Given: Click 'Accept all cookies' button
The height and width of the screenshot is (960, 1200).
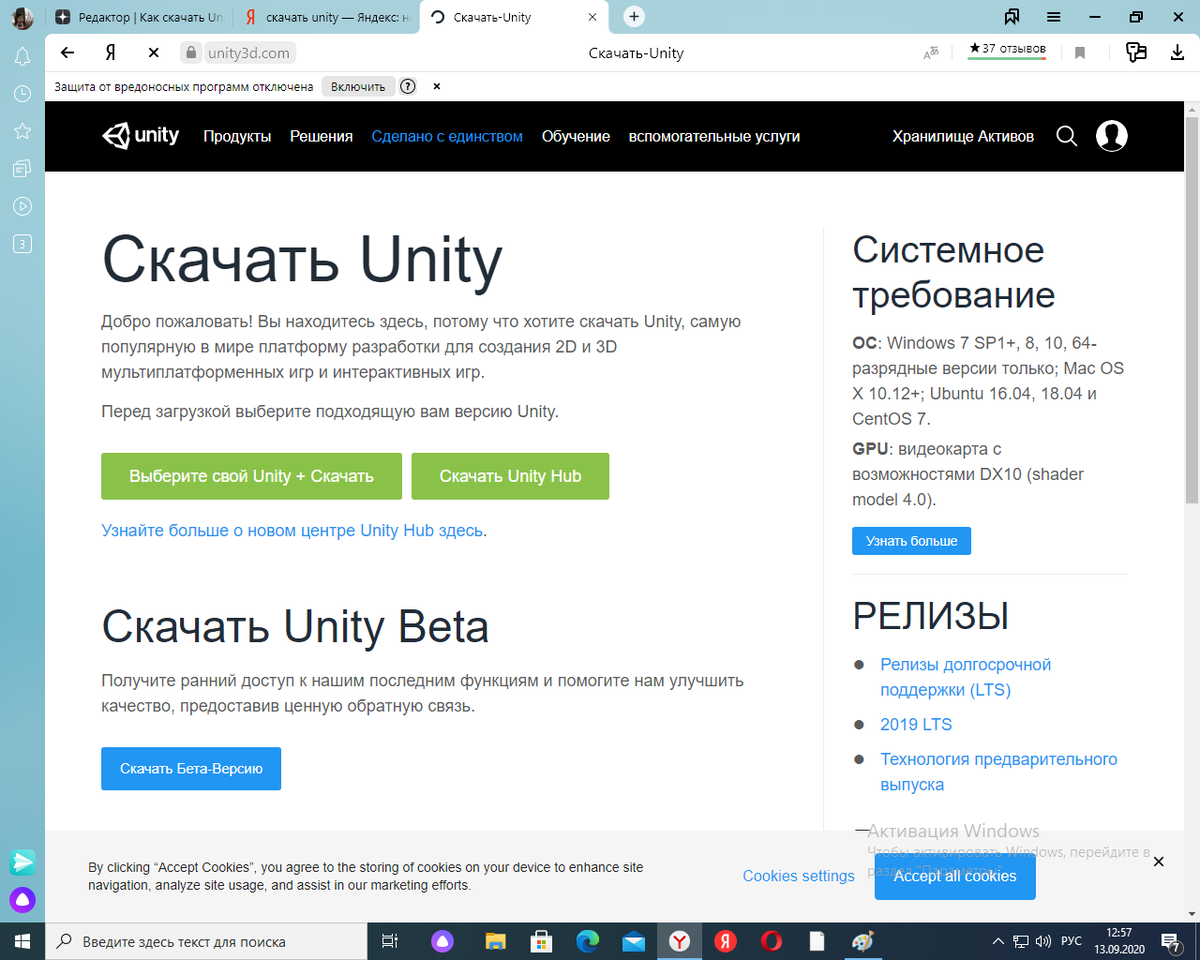Looking at the screenshot, I should coord(955,876).
